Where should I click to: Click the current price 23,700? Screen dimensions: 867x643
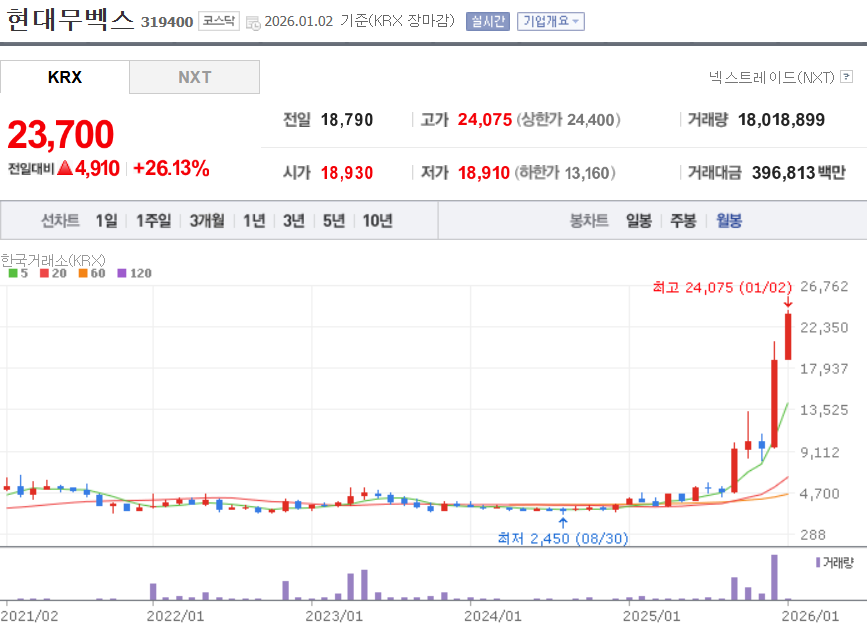coord(60,134)
